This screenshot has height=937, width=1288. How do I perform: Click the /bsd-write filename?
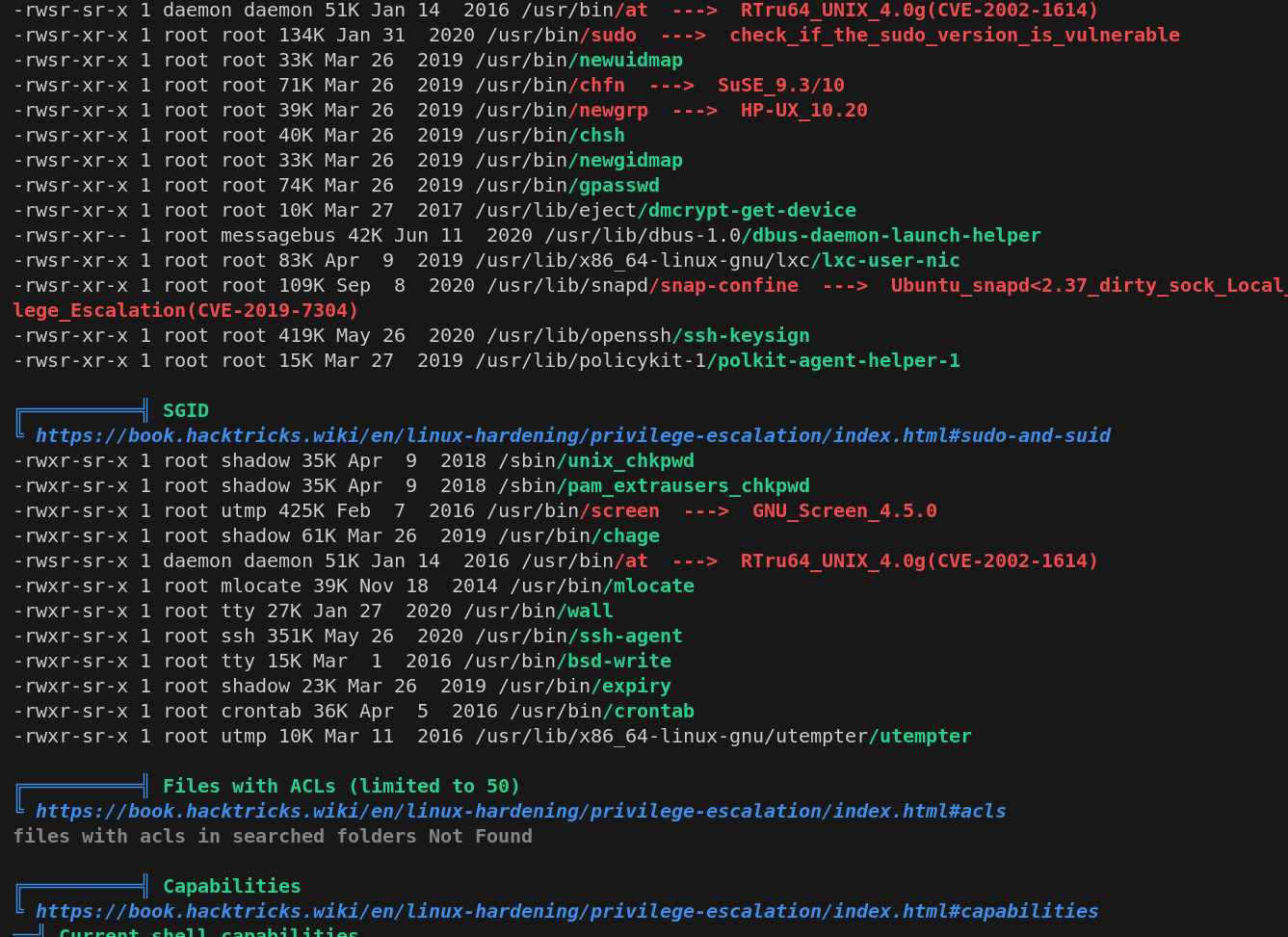(x=614, y=661)
